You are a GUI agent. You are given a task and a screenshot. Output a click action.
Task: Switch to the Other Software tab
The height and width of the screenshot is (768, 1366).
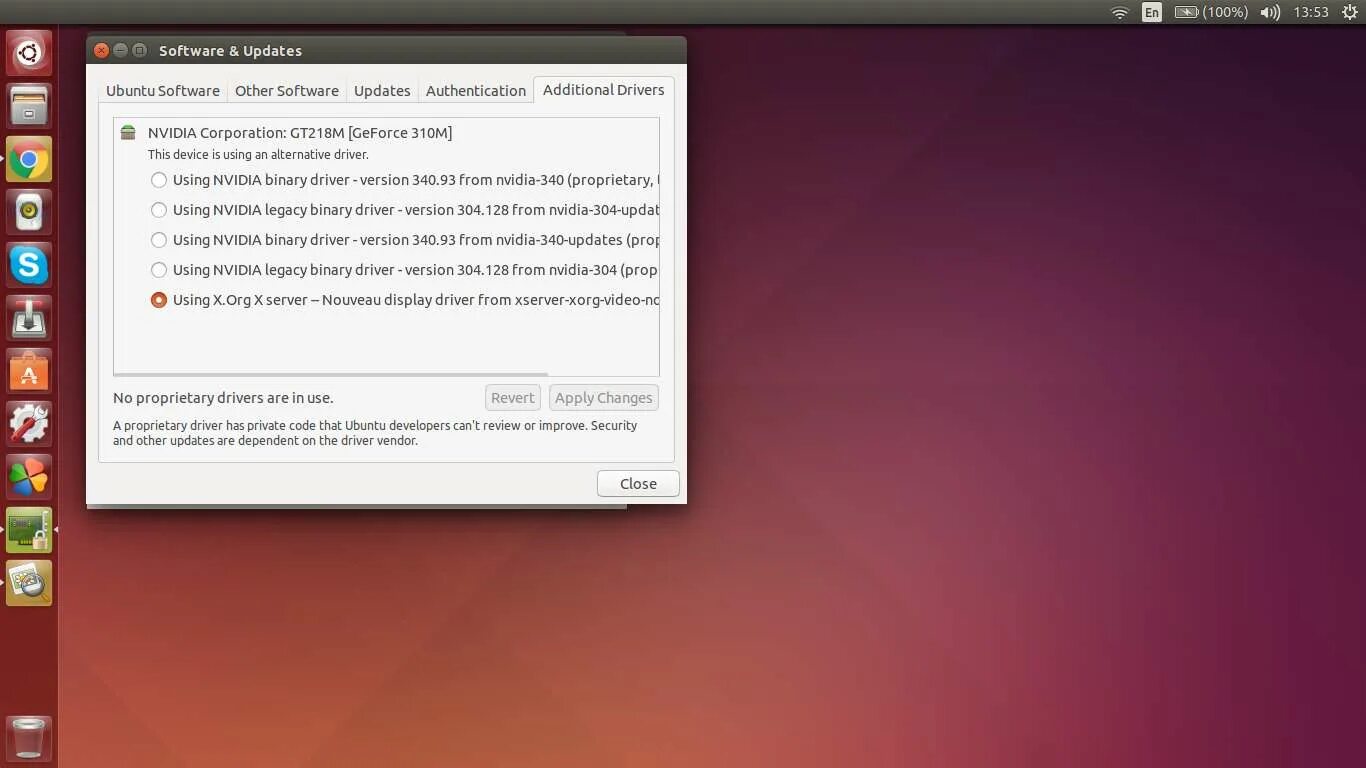pyautogui.click(x=287, y=90)
